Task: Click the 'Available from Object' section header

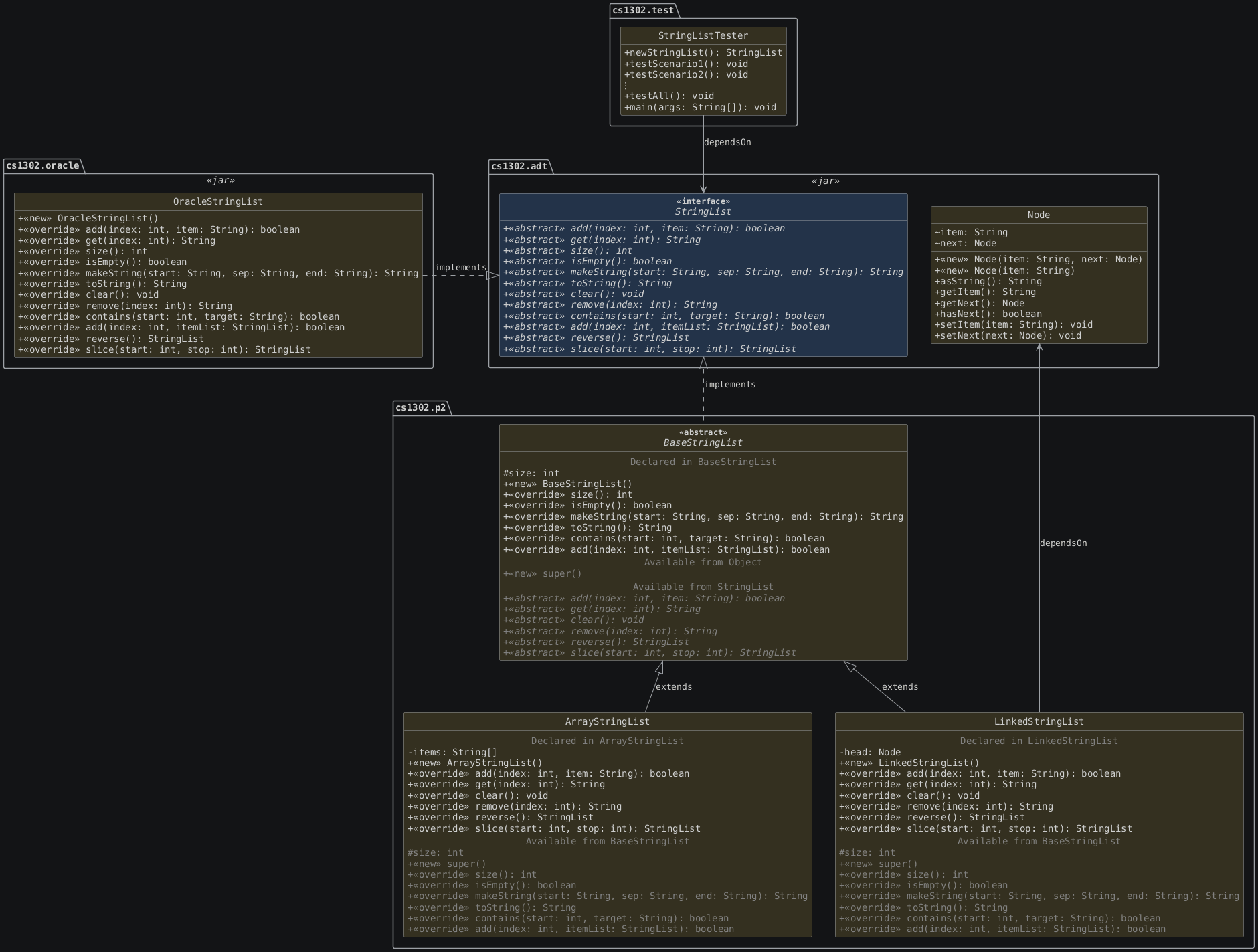Action: click(703, 563)
